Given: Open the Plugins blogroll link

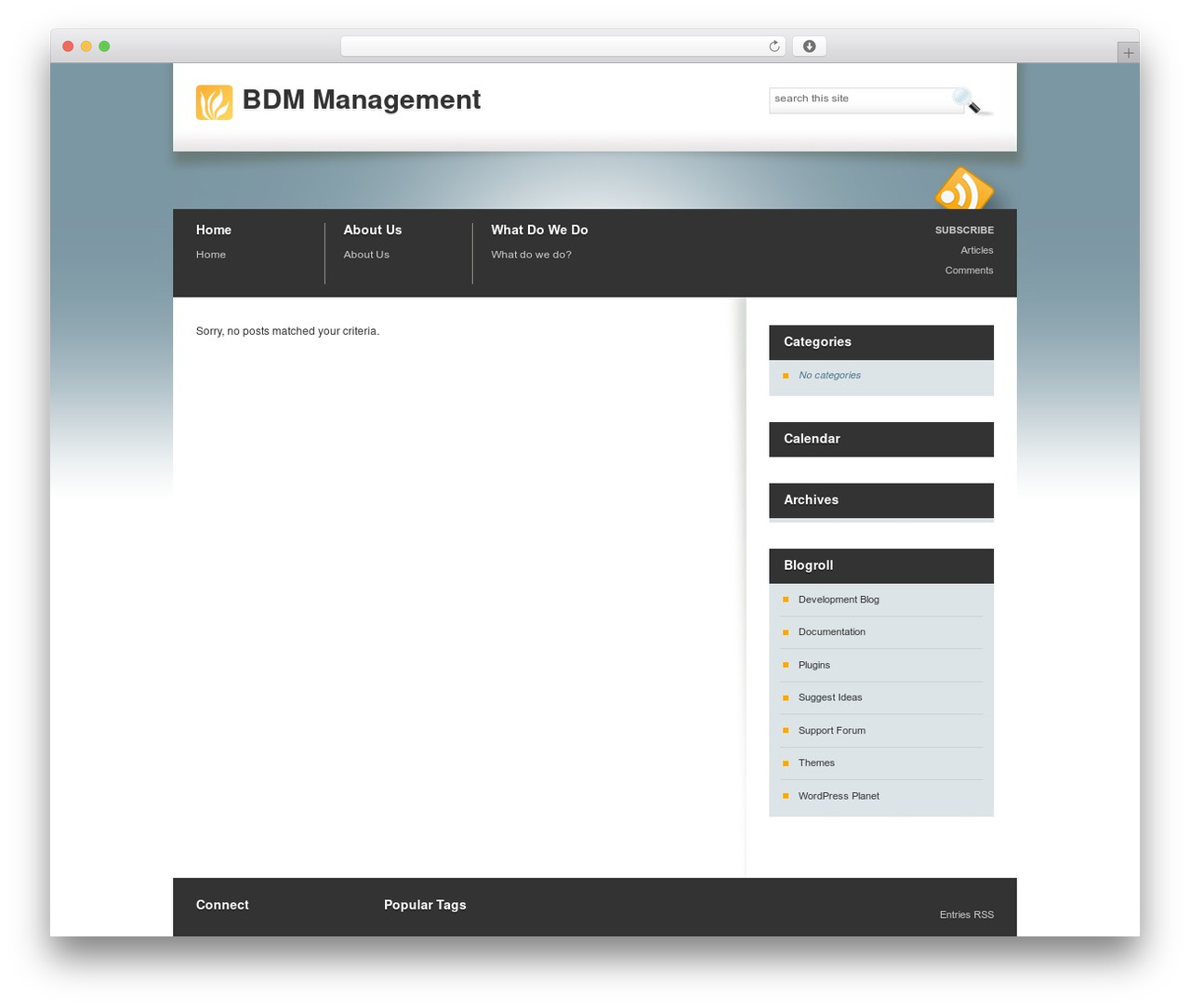Looking at the screenshot, I should point(814,665).
